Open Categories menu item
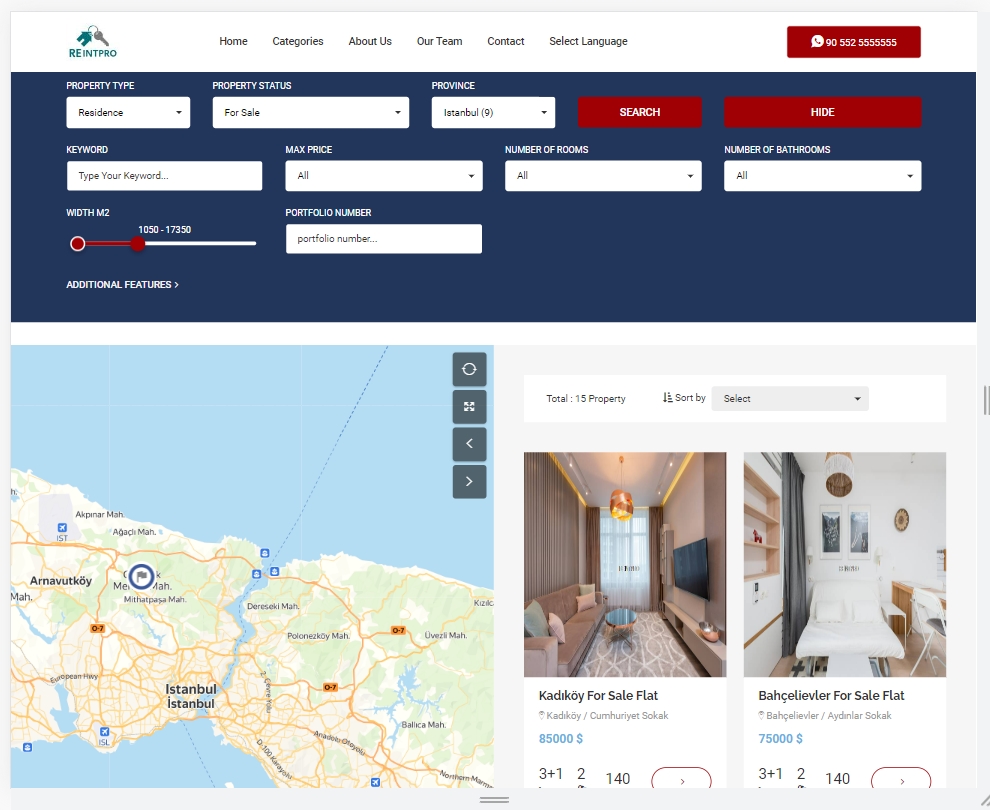 pos(298,41)
